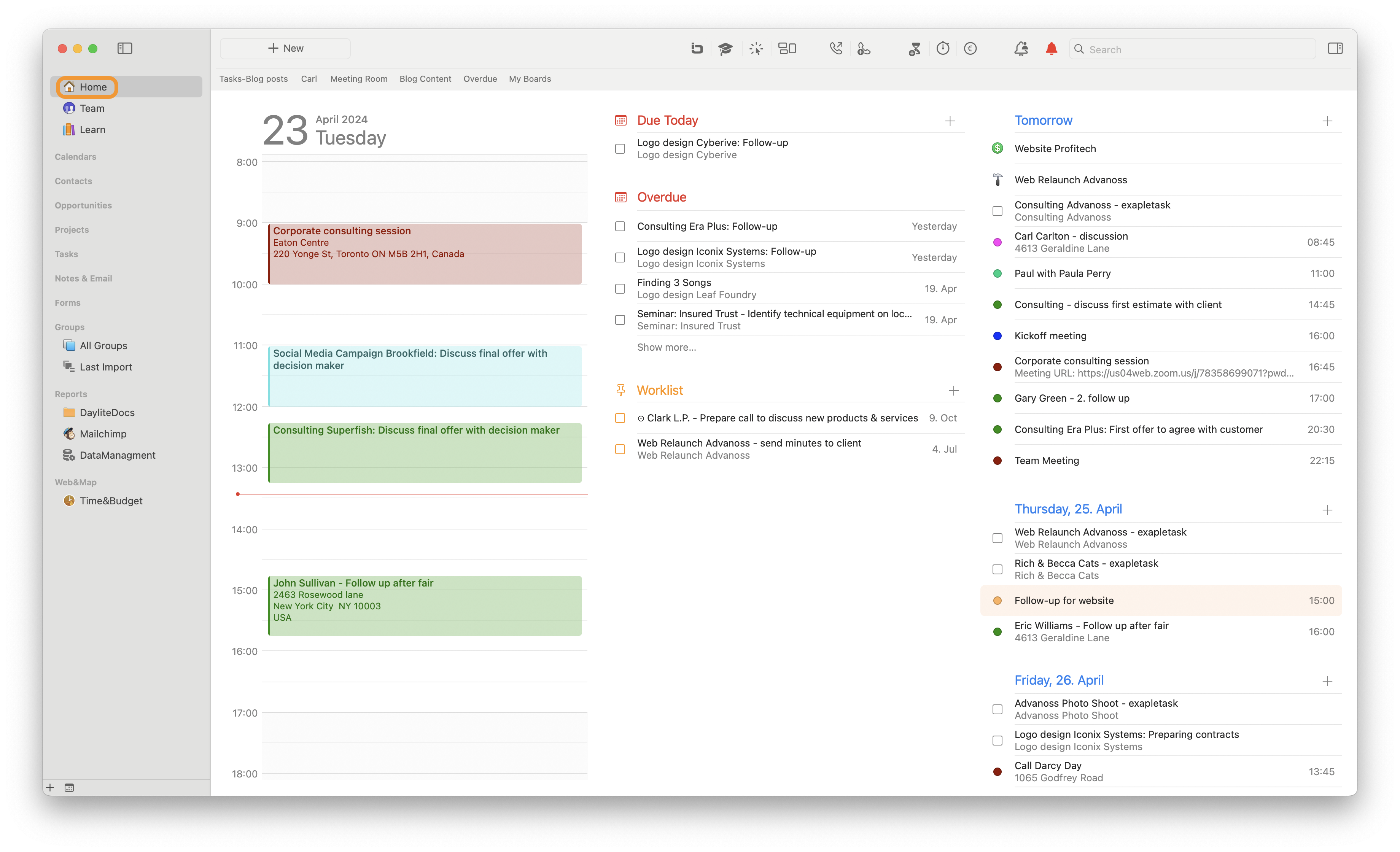This screenshot has width=1400, height=852.
Task: Expand the Tasks sidebar section
Action: (x=67, y=254)
